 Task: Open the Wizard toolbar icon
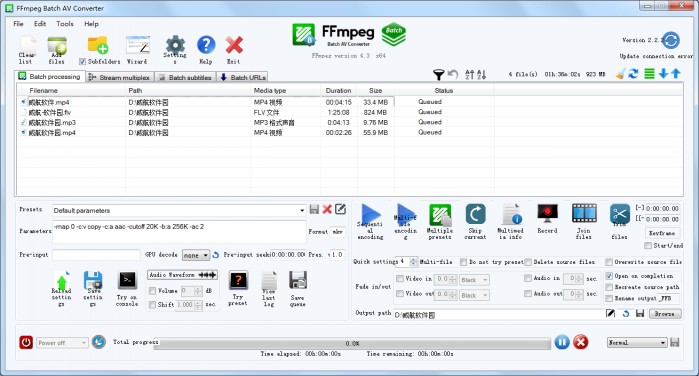(x=138, y=45)
